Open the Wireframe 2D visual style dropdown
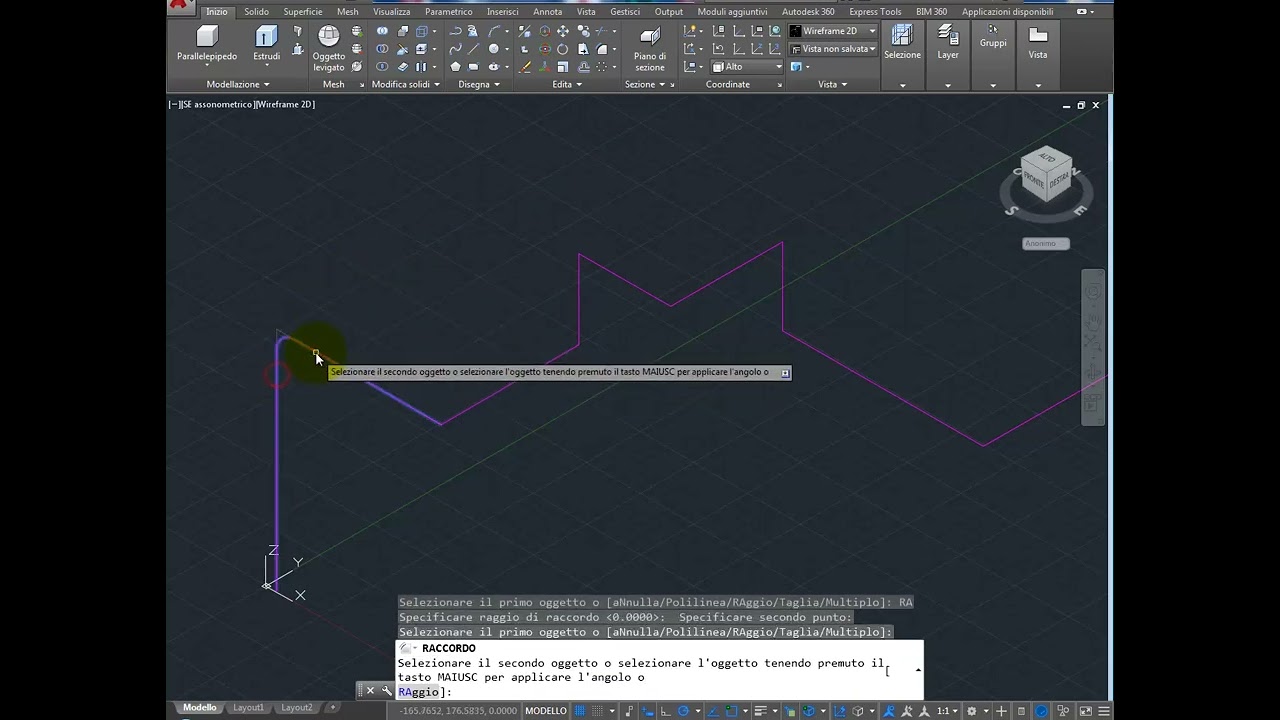 click(x=832, y=31)
